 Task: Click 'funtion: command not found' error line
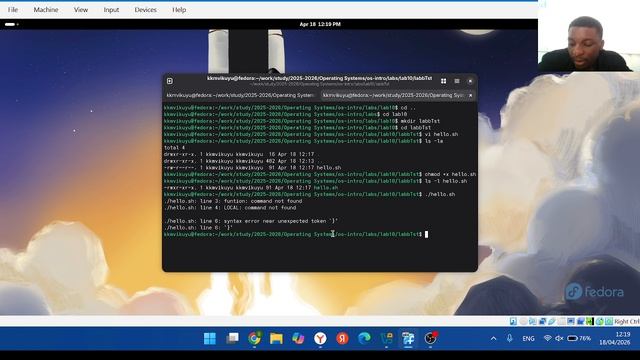click(233, 201)
